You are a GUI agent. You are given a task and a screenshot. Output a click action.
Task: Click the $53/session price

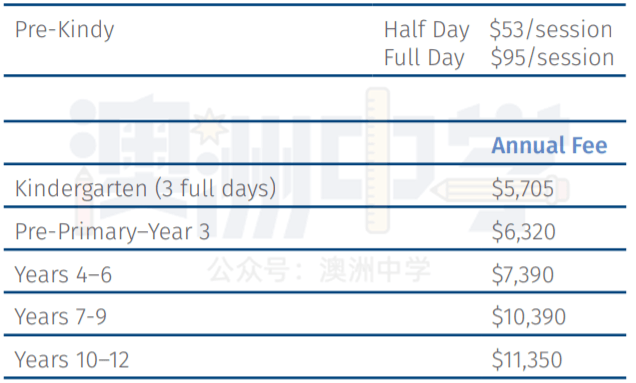tap(551, 30)
